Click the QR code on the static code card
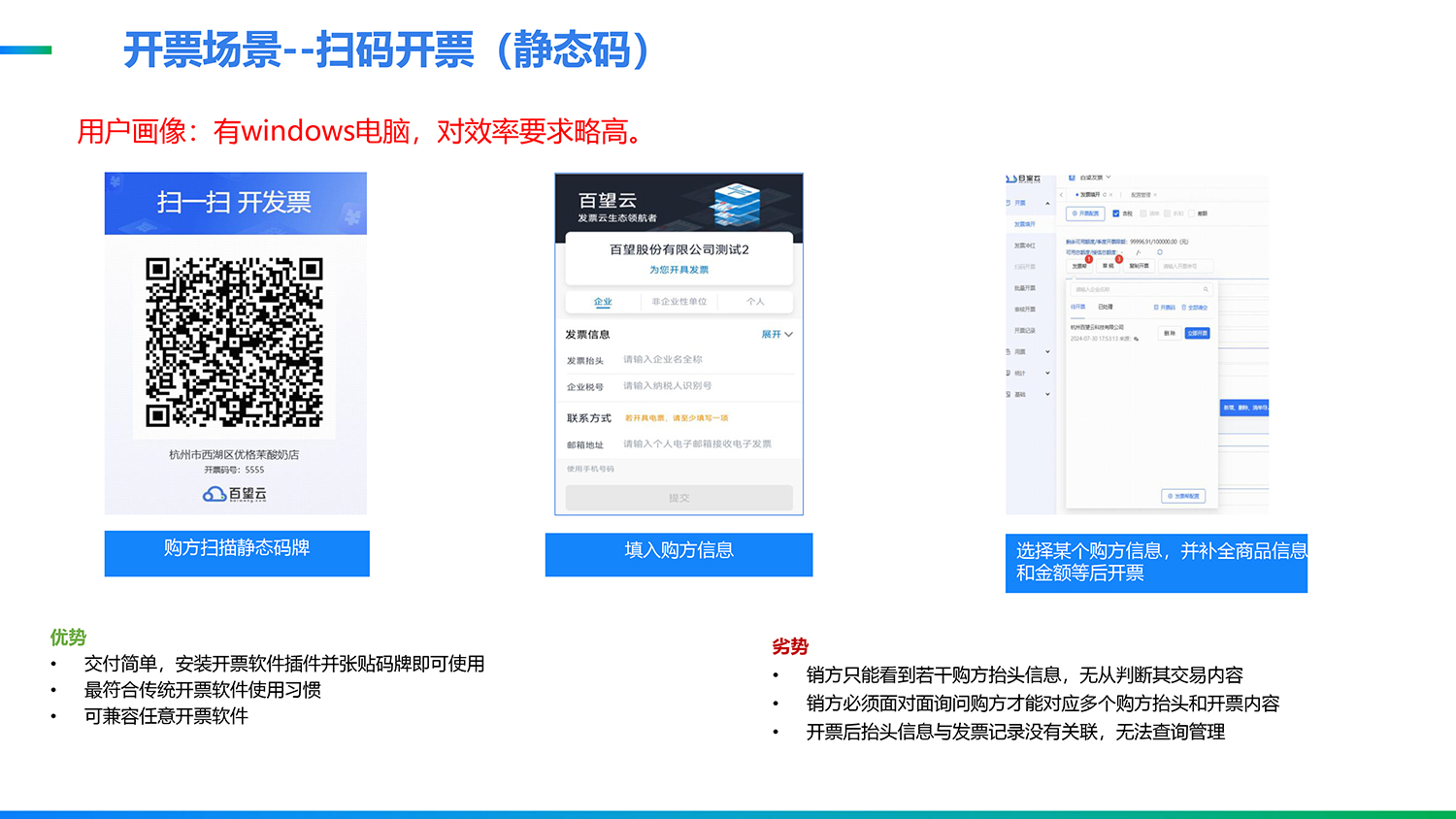The width and height of the screenshot is (1456, 819). click(234, 343)
